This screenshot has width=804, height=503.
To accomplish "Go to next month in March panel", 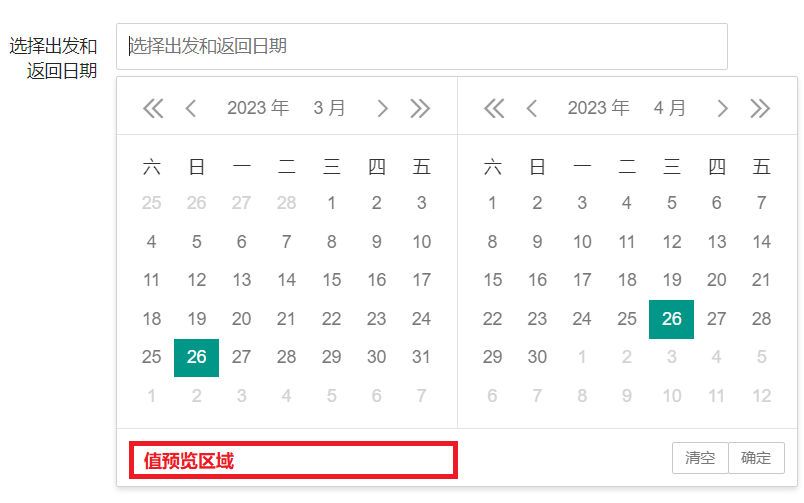I will tap(382, 108).
